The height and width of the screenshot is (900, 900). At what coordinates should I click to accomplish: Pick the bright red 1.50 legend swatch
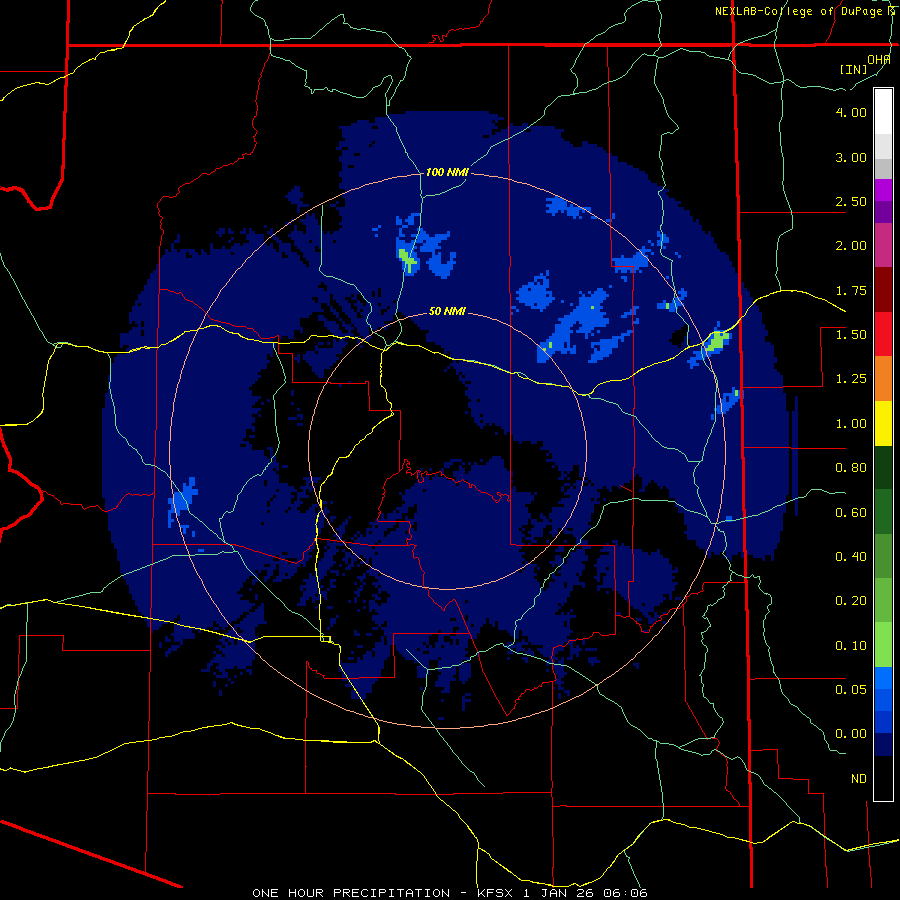point(883,334)
